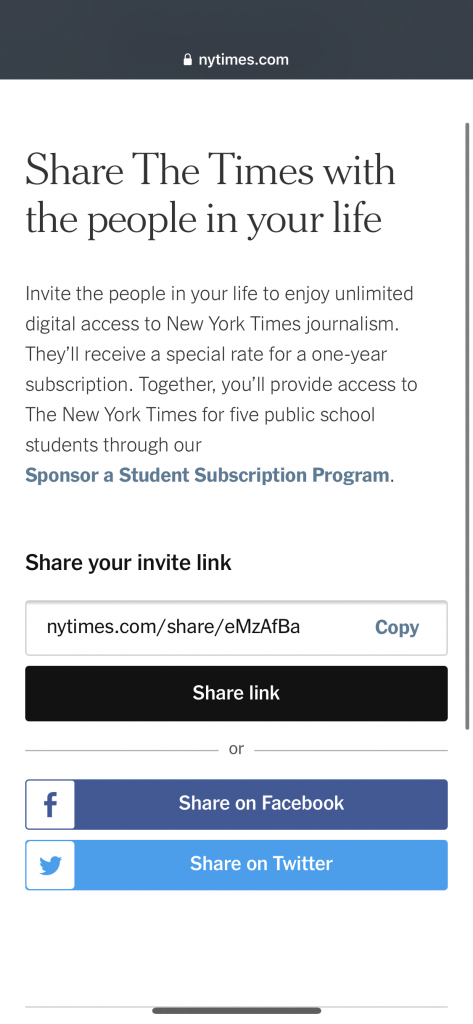This screenshot has height=1024, width=473.
Task: Tap the Share your invite link label
Action: 128,562
